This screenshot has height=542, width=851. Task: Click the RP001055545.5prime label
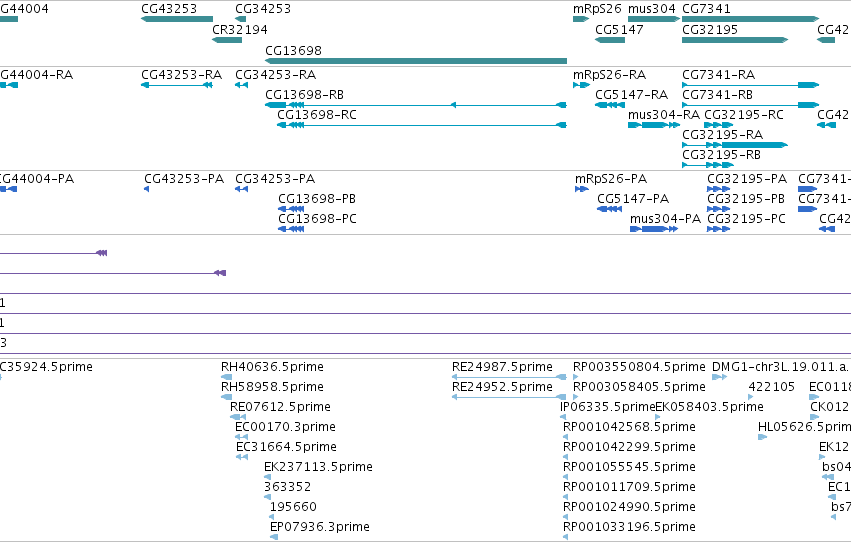click(x=629, y=467)
